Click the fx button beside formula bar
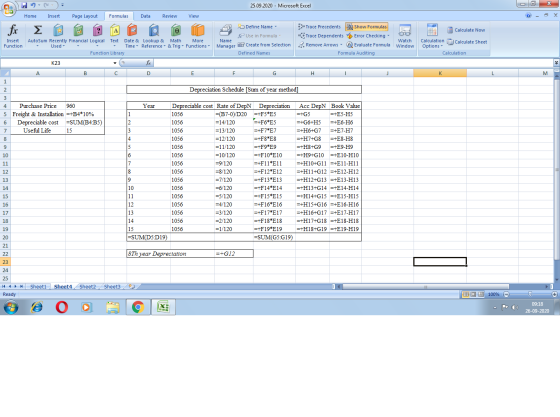 coord(148,63)
